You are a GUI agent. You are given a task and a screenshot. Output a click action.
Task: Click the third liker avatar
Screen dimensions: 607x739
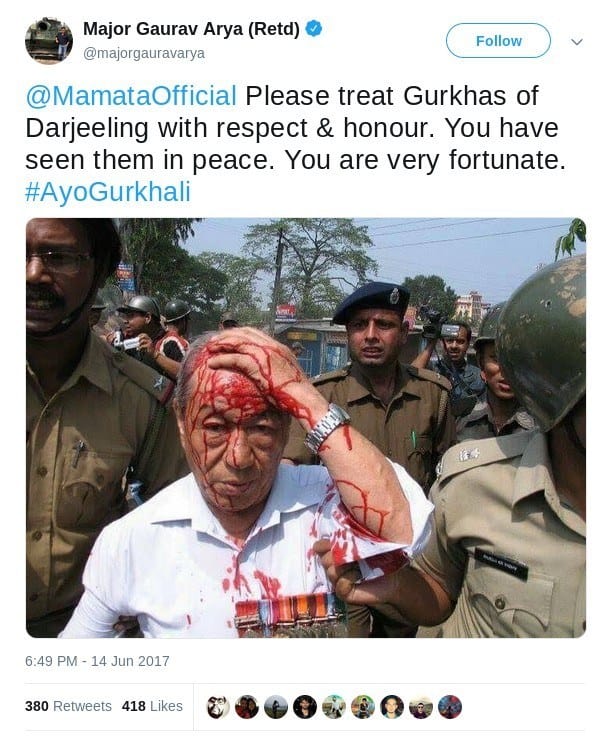(x=276, y=706)
